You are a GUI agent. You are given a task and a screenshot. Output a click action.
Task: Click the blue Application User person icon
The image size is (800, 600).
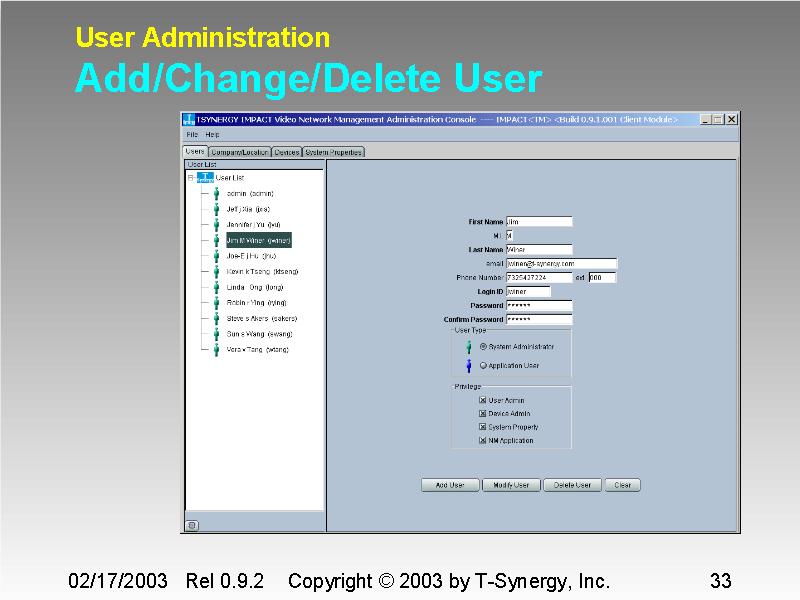(468, 365)
